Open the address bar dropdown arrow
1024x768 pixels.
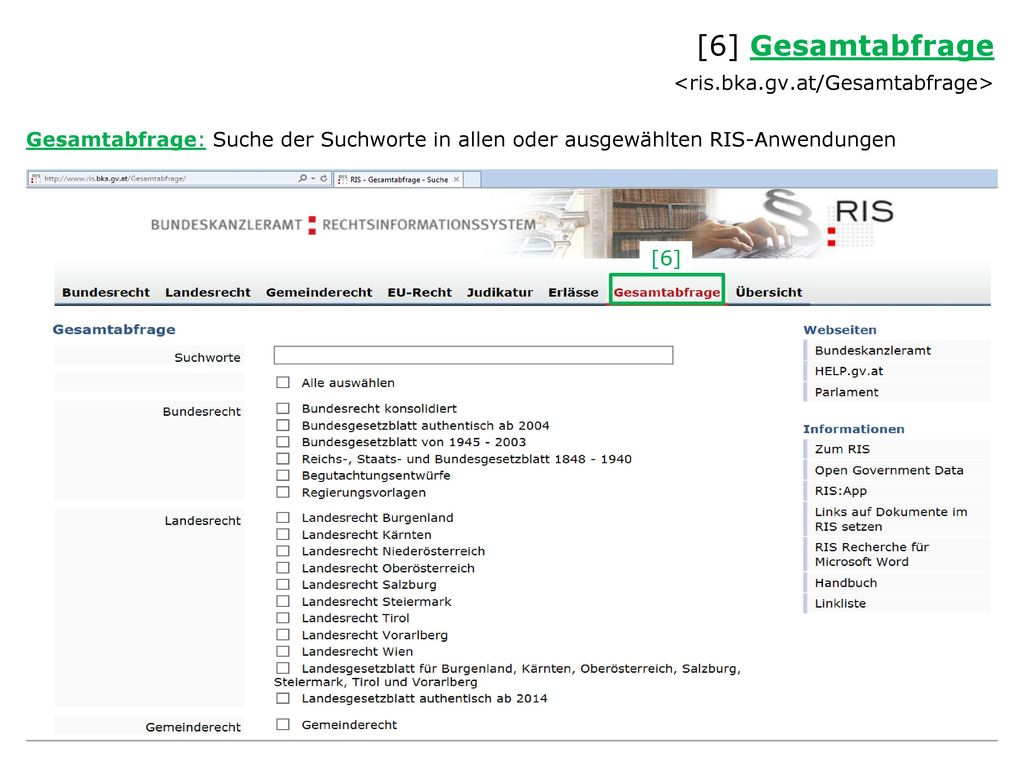point(313,178)
